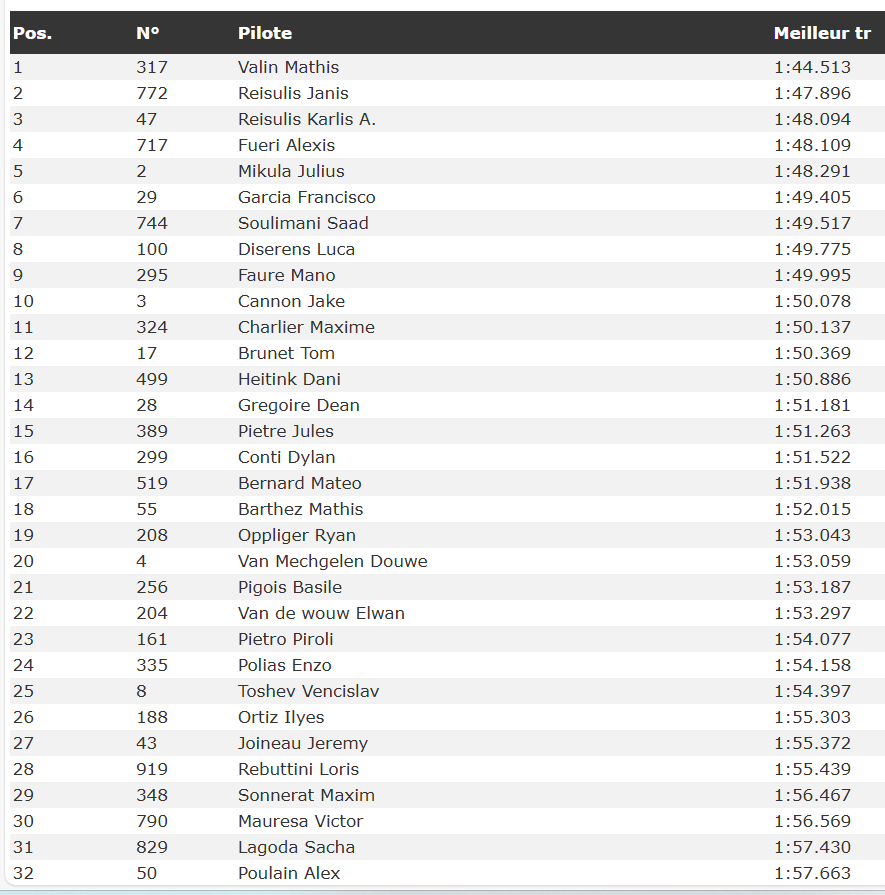885x895 pixels.
Task: Click pilot name Poulain Alex
Action: coord(289,873)
